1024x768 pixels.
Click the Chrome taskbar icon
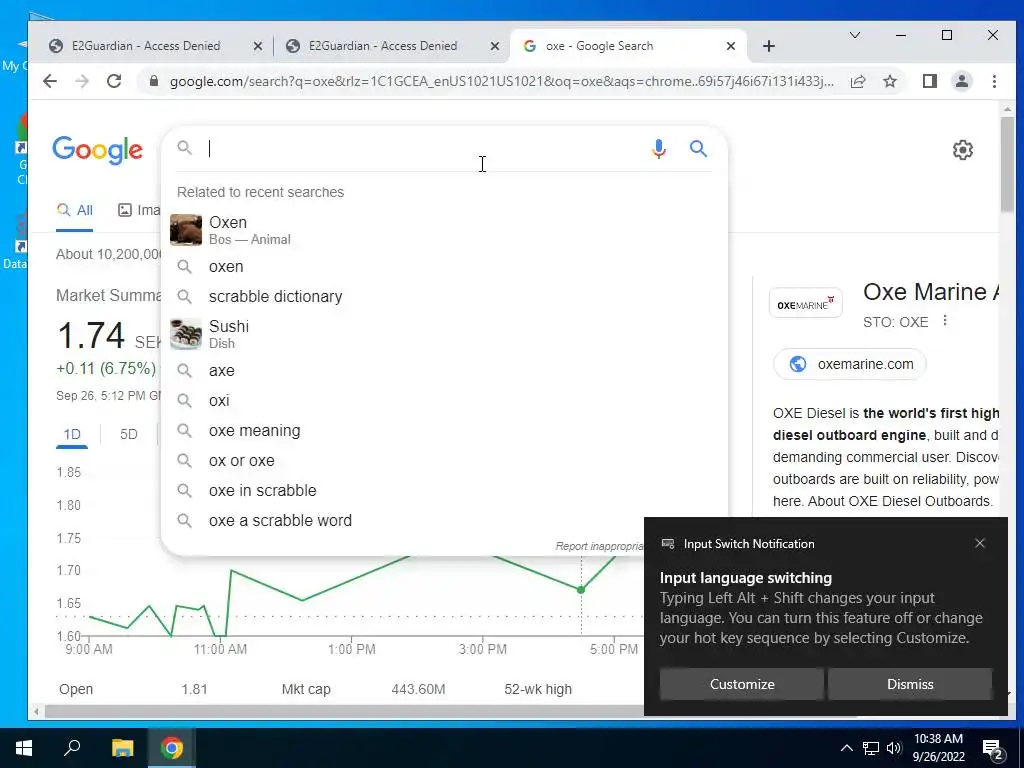[172, 748]
